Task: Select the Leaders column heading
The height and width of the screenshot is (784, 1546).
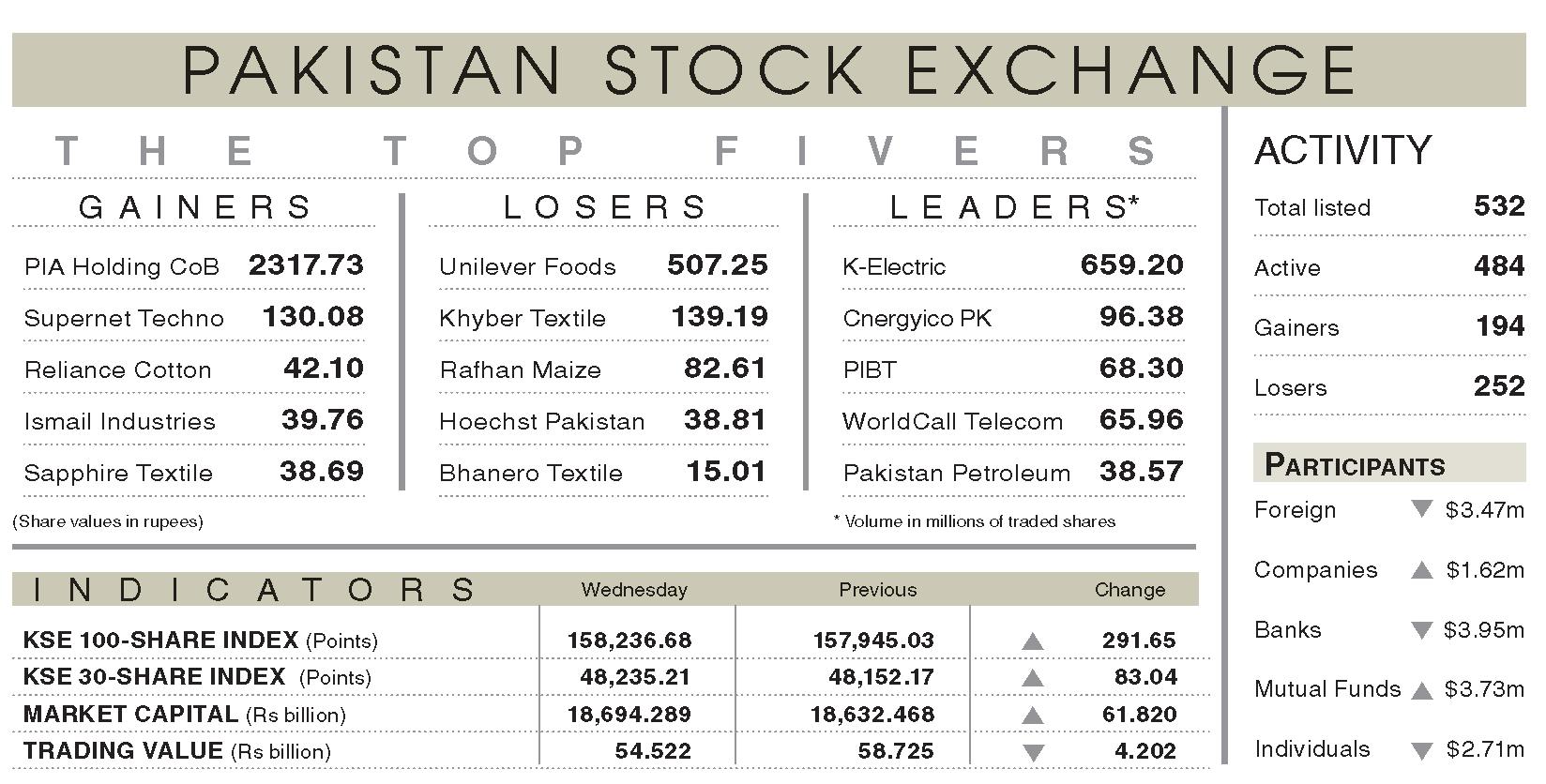Action: [x=1014, y=206]
